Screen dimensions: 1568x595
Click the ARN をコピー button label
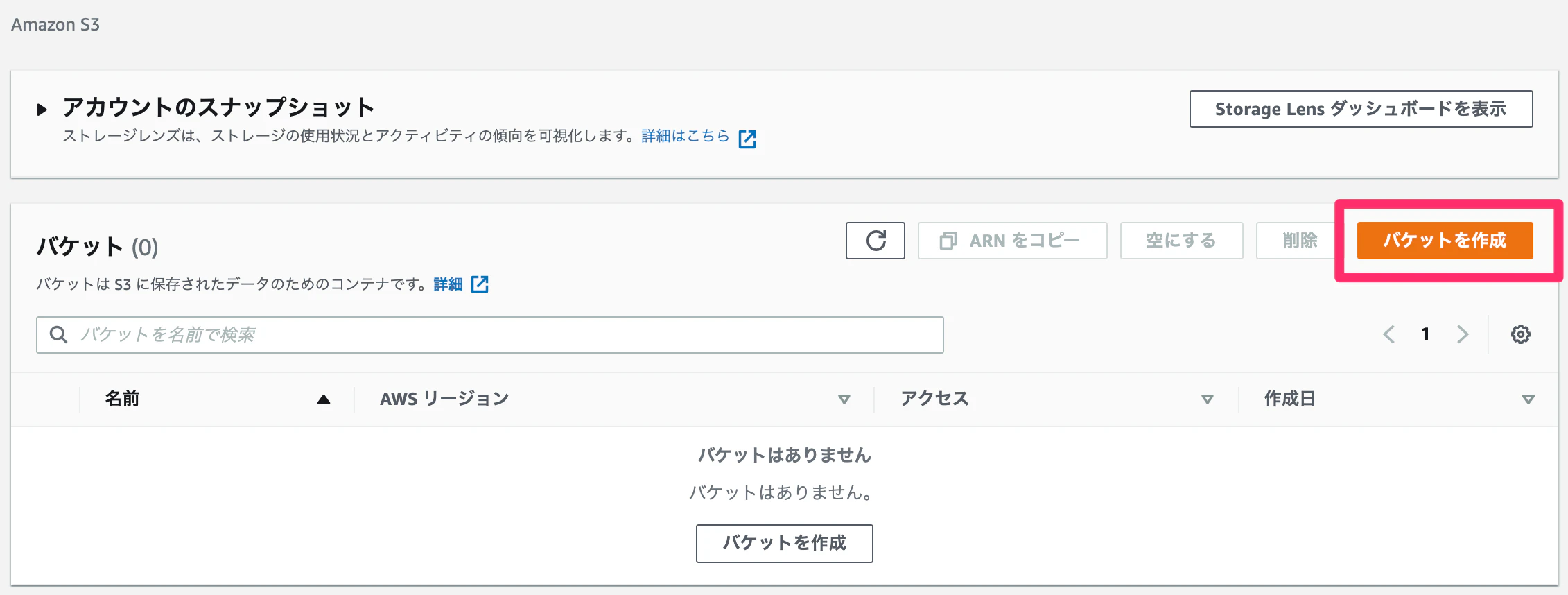[1025, 241]
